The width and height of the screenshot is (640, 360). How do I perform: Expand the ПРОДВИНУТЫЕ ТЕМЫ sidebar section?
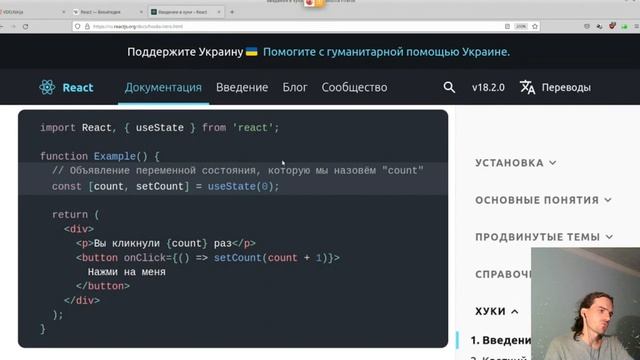click(544, 237)
